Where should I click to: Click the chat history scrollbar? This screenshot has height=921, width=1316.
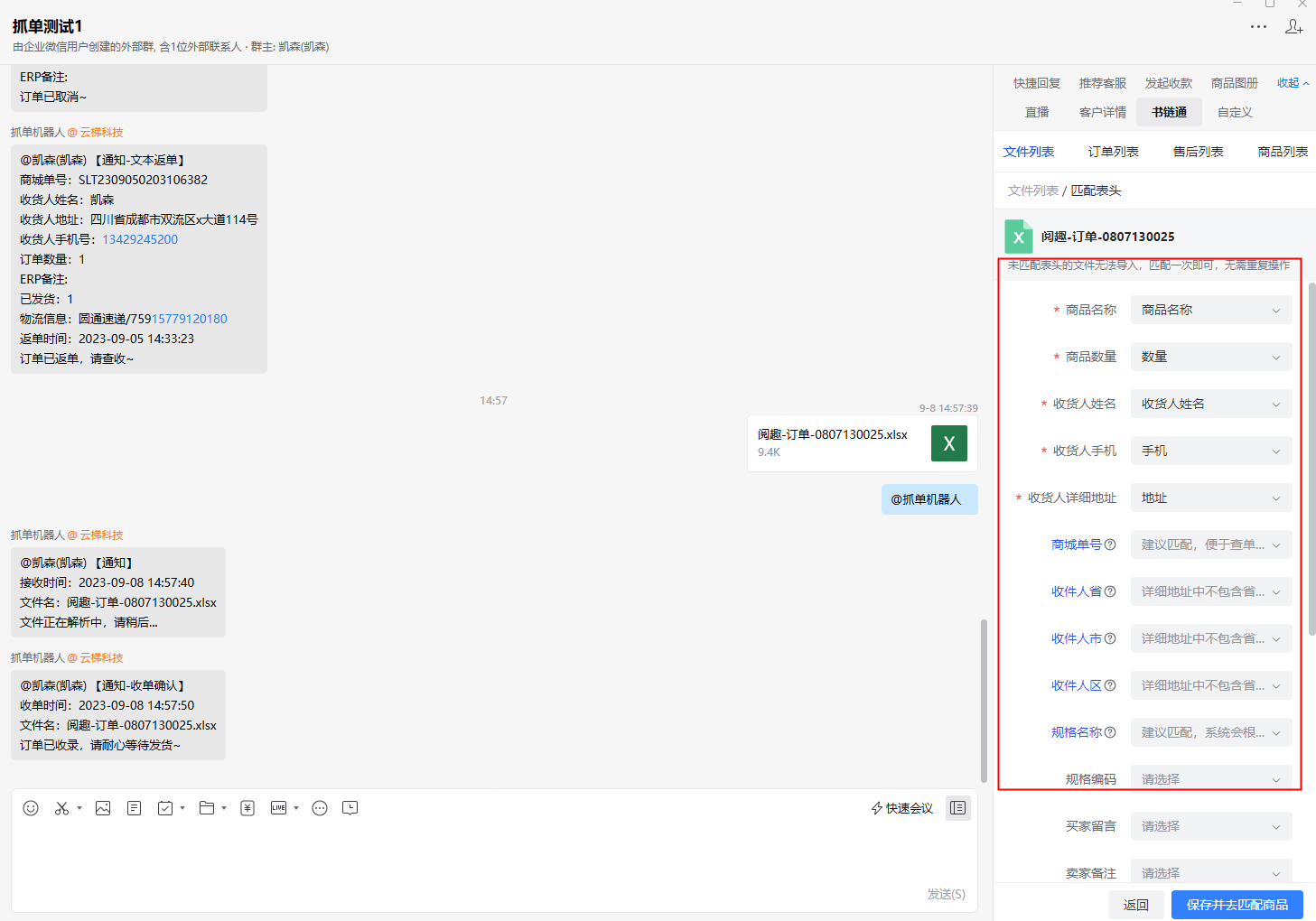[984, 701]
